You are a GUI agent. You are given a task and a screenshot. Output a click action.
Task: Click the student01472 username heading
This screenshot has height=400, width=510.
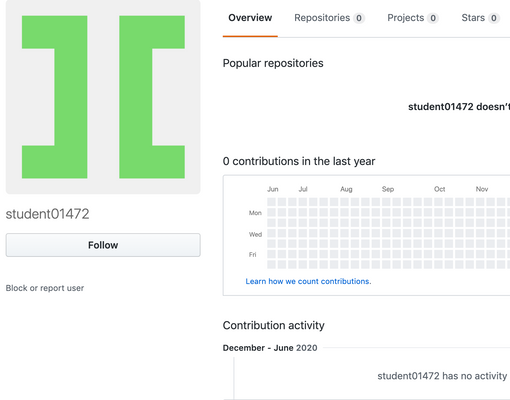pos(47,214)
